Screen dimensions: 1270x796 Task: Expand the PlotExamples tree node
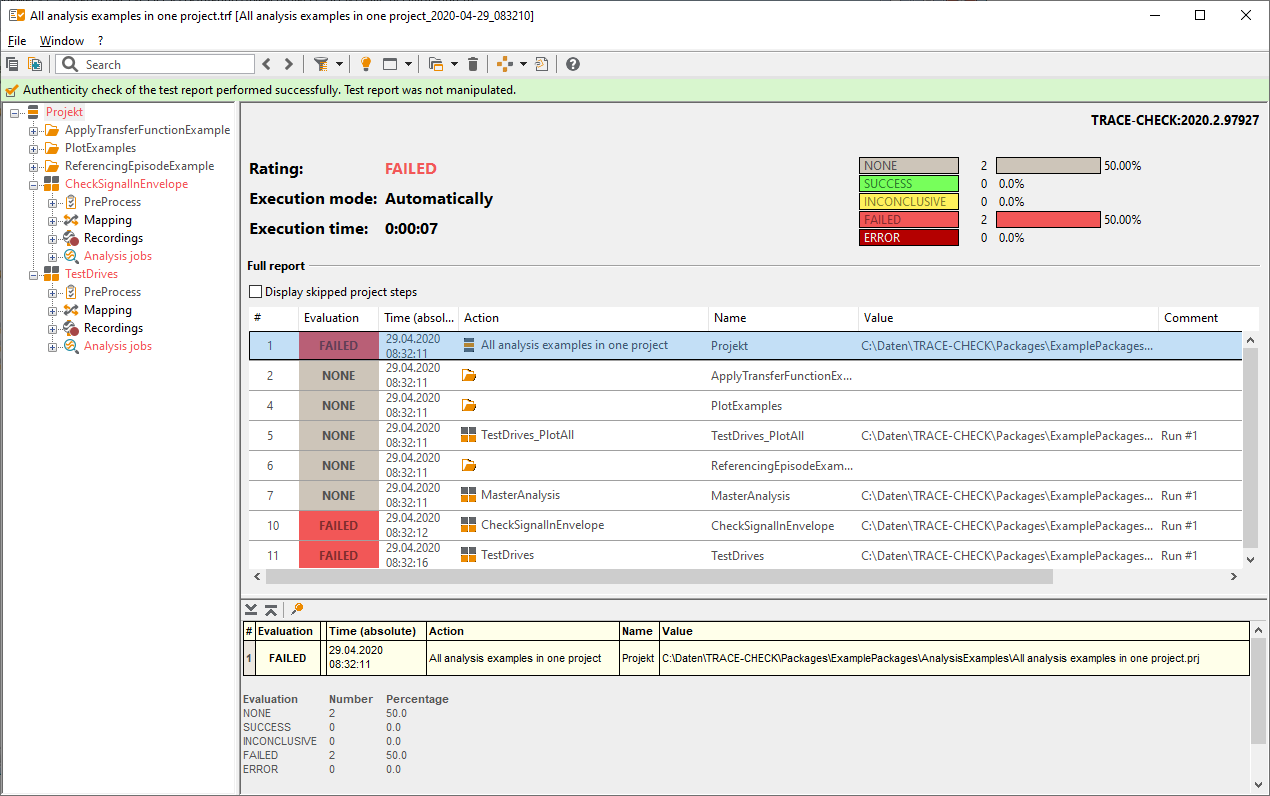click(33, 148)
